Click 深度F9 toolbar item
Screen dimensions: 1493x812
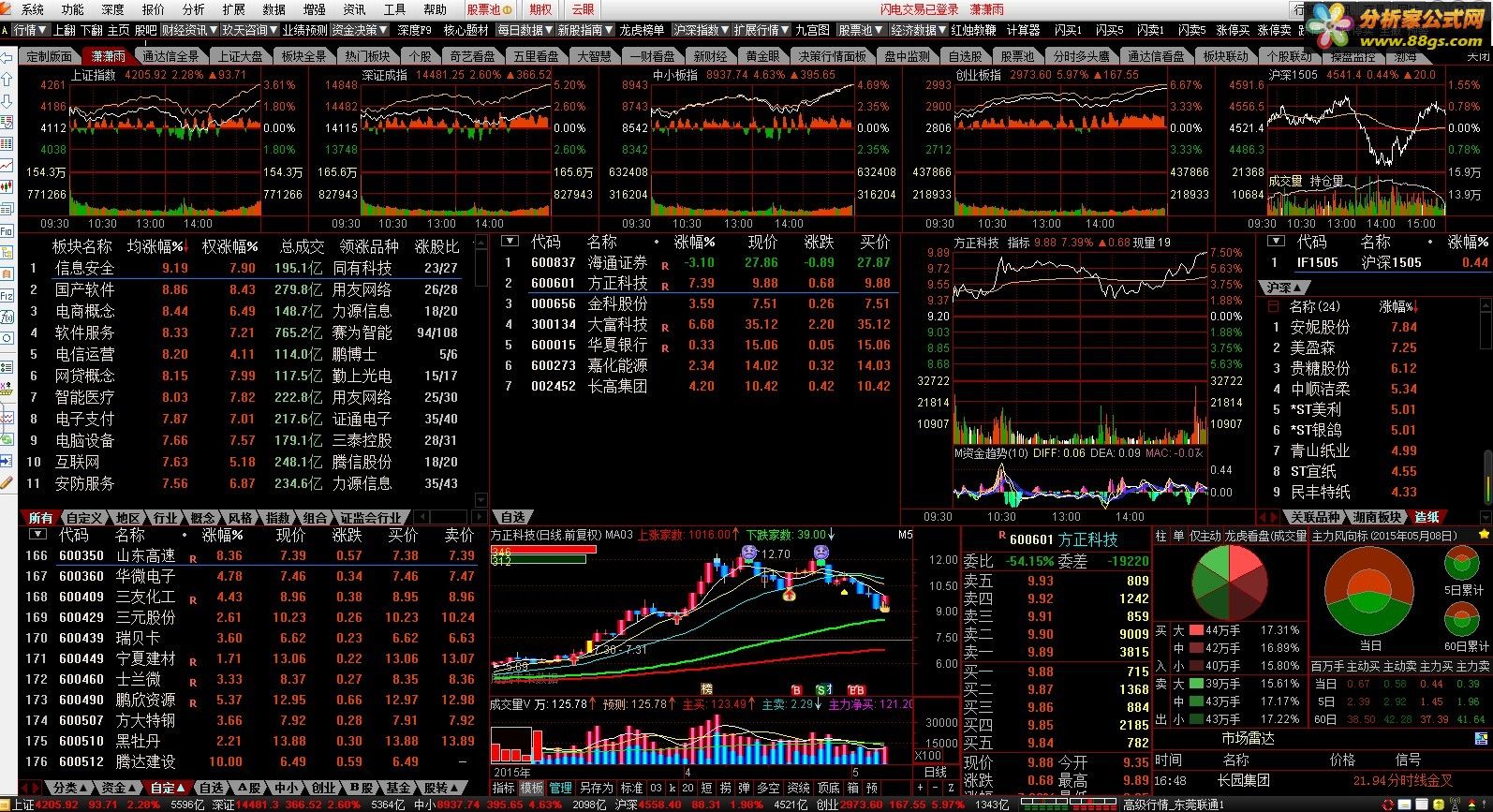pyautogui.click(x=415, y=30)
